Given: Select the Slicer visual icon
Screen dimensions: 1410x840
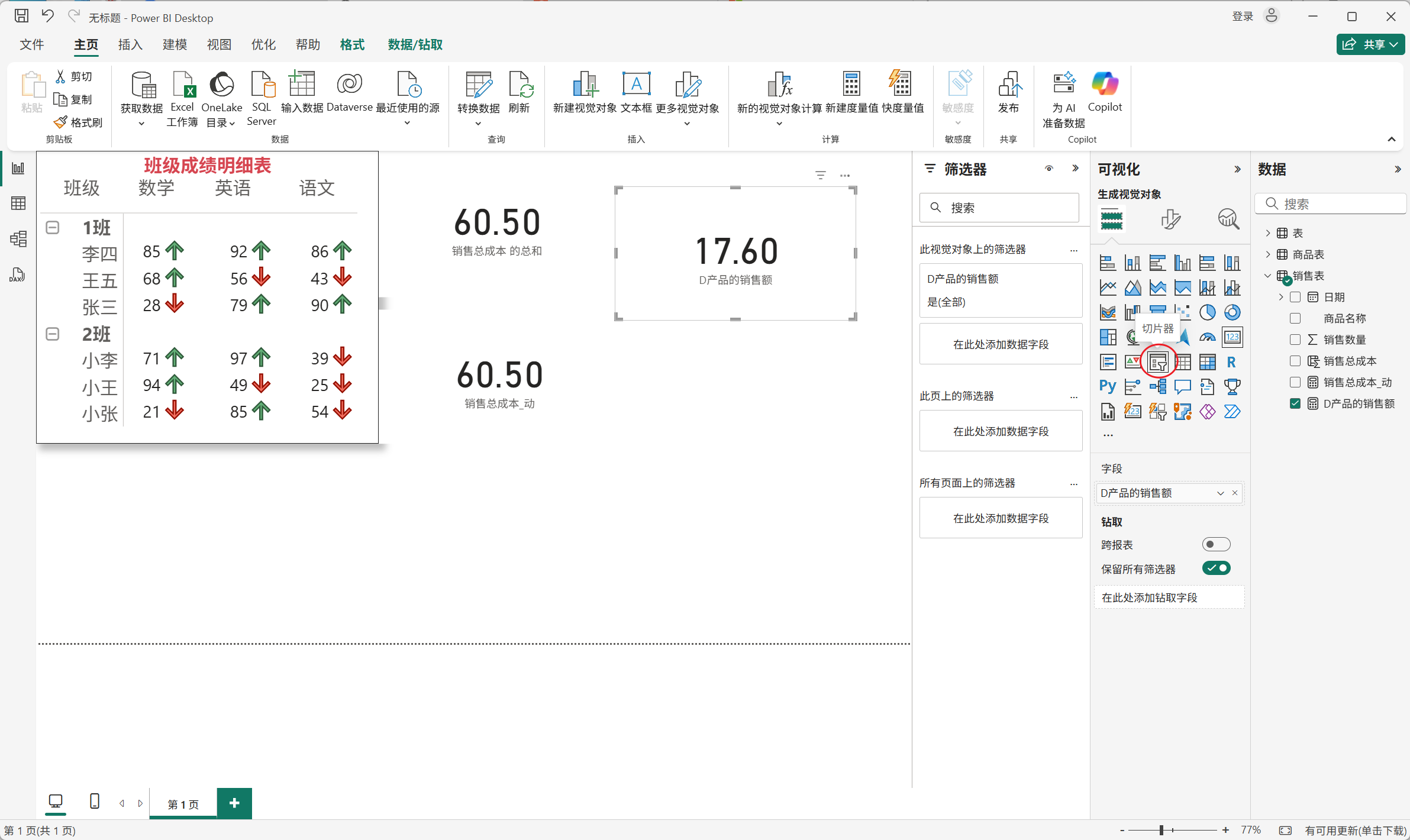Looking at the screenshot, I should (x=1157, y=362).
